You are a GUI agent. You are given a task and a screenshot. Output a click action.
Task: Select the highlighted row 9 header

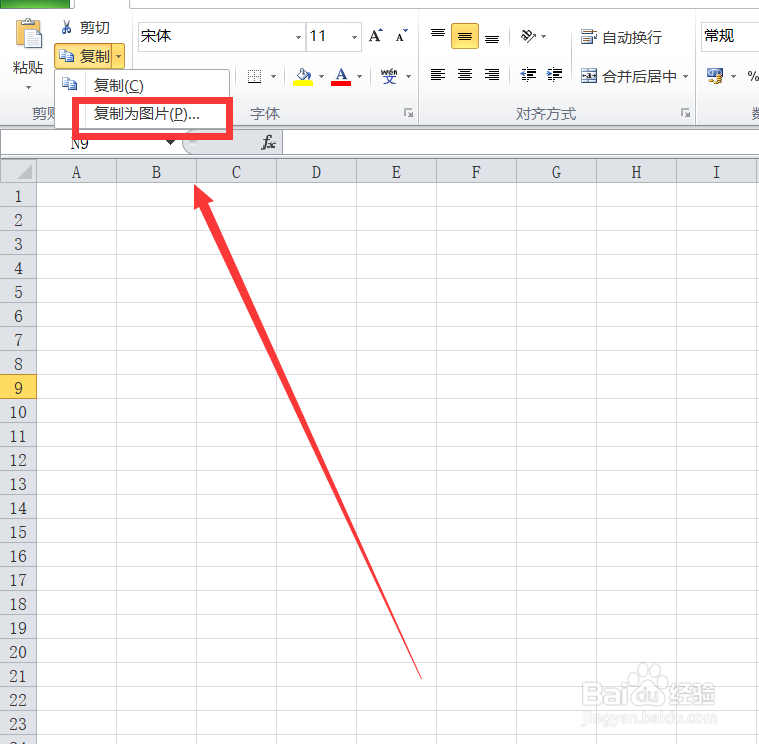(18, 387)
